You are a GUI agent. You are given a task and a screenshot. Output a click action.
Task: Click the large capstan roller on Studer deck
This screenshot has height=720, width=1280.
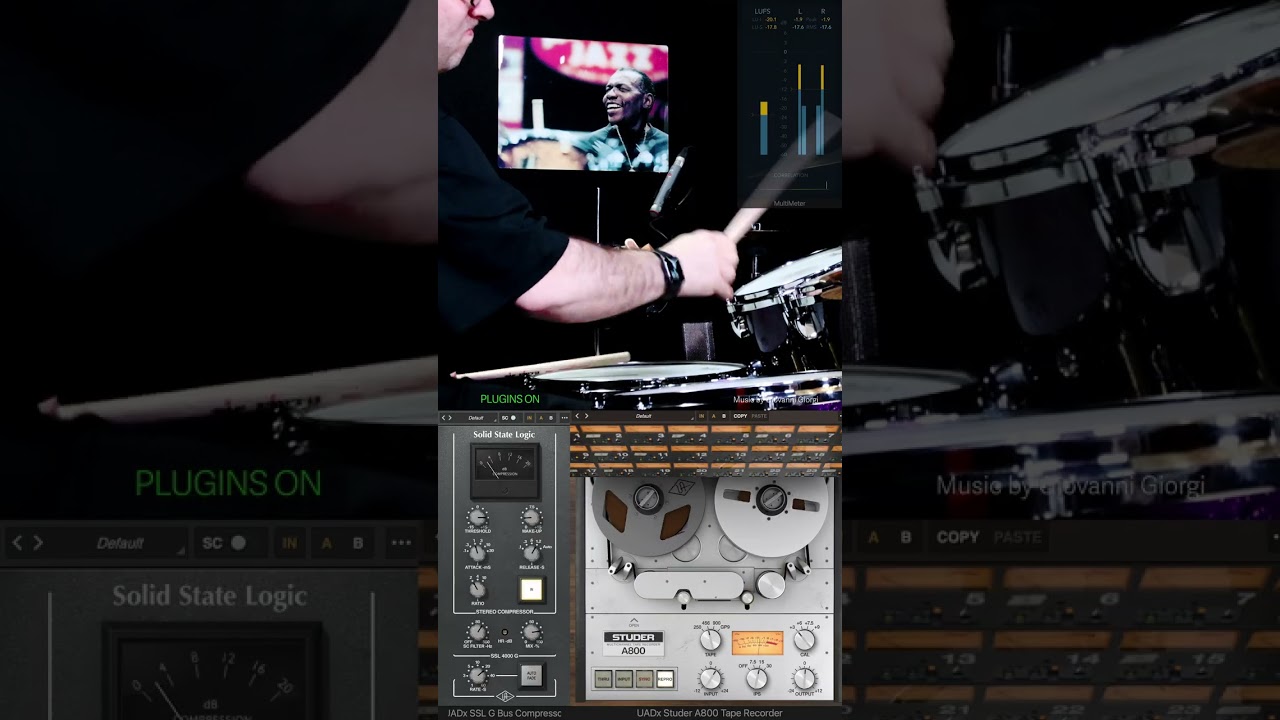771,584
